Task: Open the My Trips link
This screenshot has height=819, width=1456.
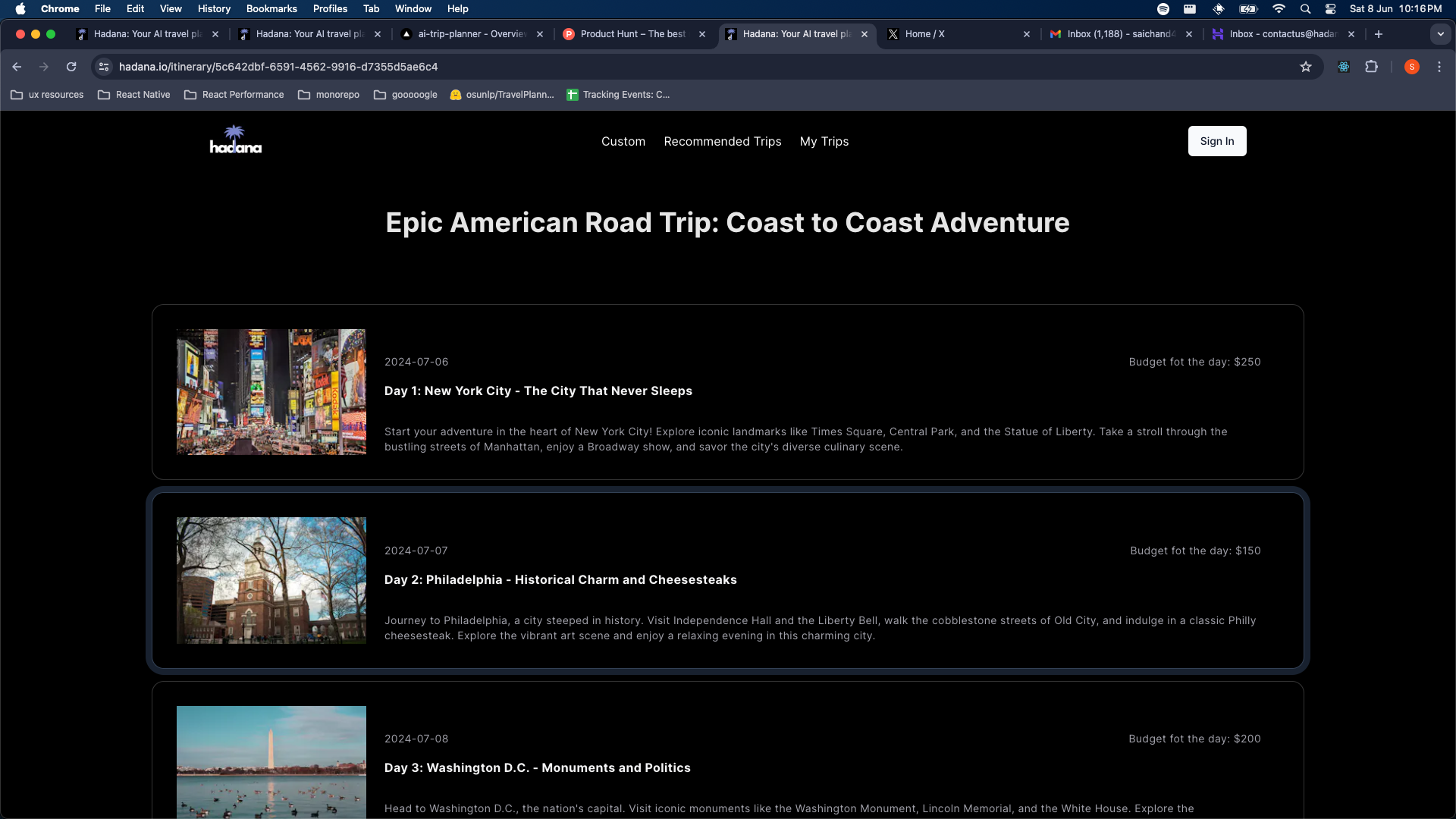Action: click(x=824, y=142)
